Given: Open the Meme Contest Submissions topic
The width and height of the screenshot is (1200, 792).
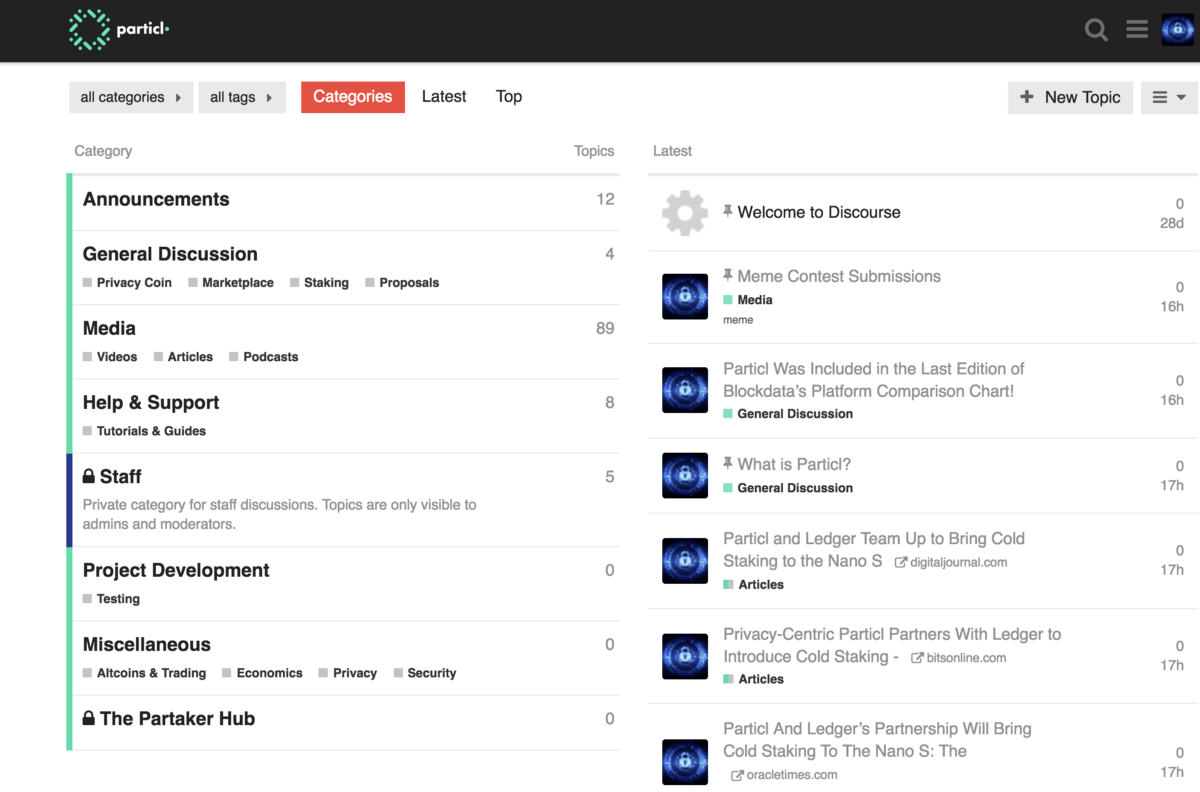Looking at the screenshot, I should pyautogui.click(x=839, y=276).
